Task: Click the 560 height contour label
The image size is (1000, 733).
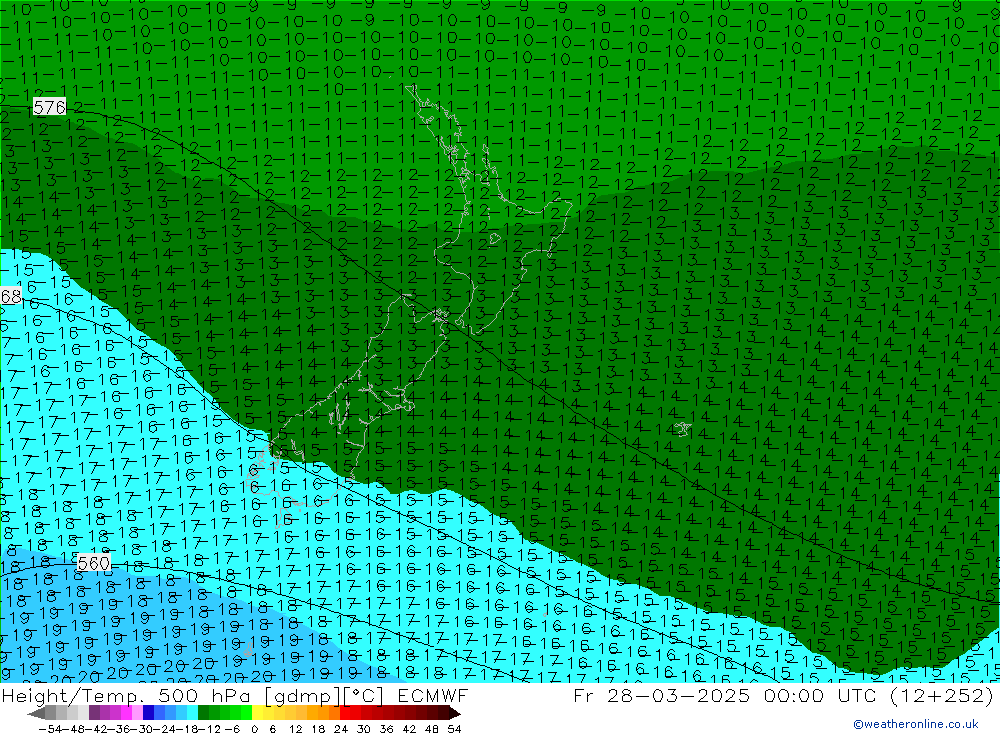Action: click(x=94, y=563)
